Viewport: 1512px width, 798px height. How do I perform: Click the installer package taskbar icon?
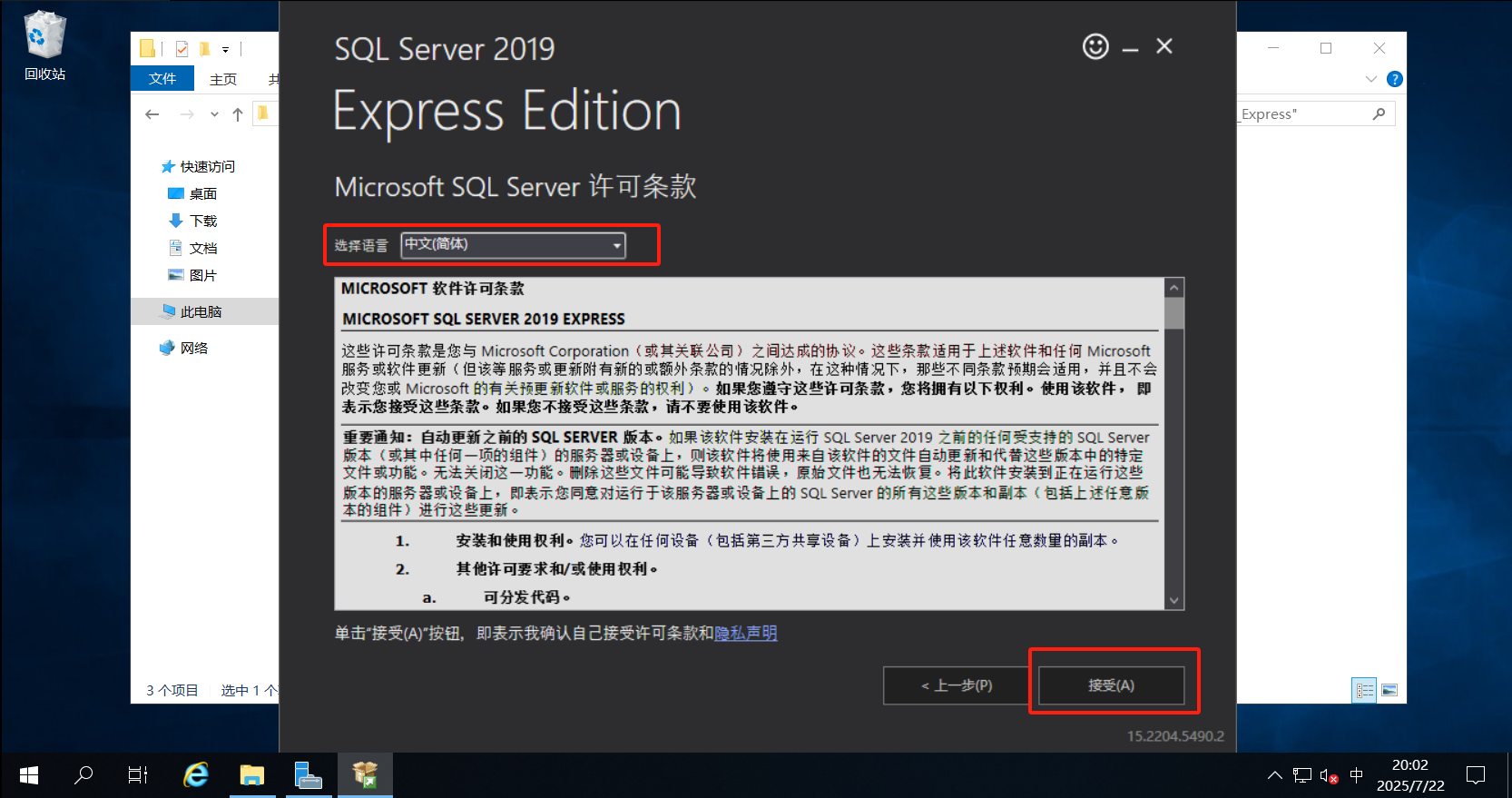(366, 775)
